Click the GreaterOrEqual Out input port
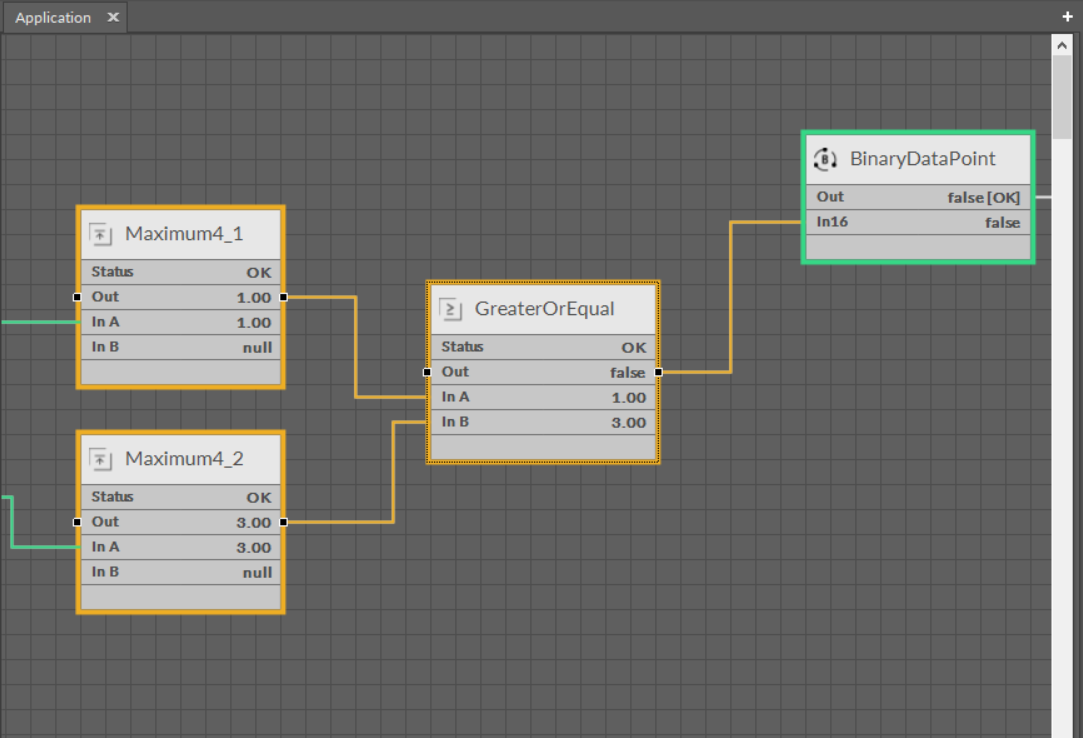1083x738 pixels. point(427,372)
